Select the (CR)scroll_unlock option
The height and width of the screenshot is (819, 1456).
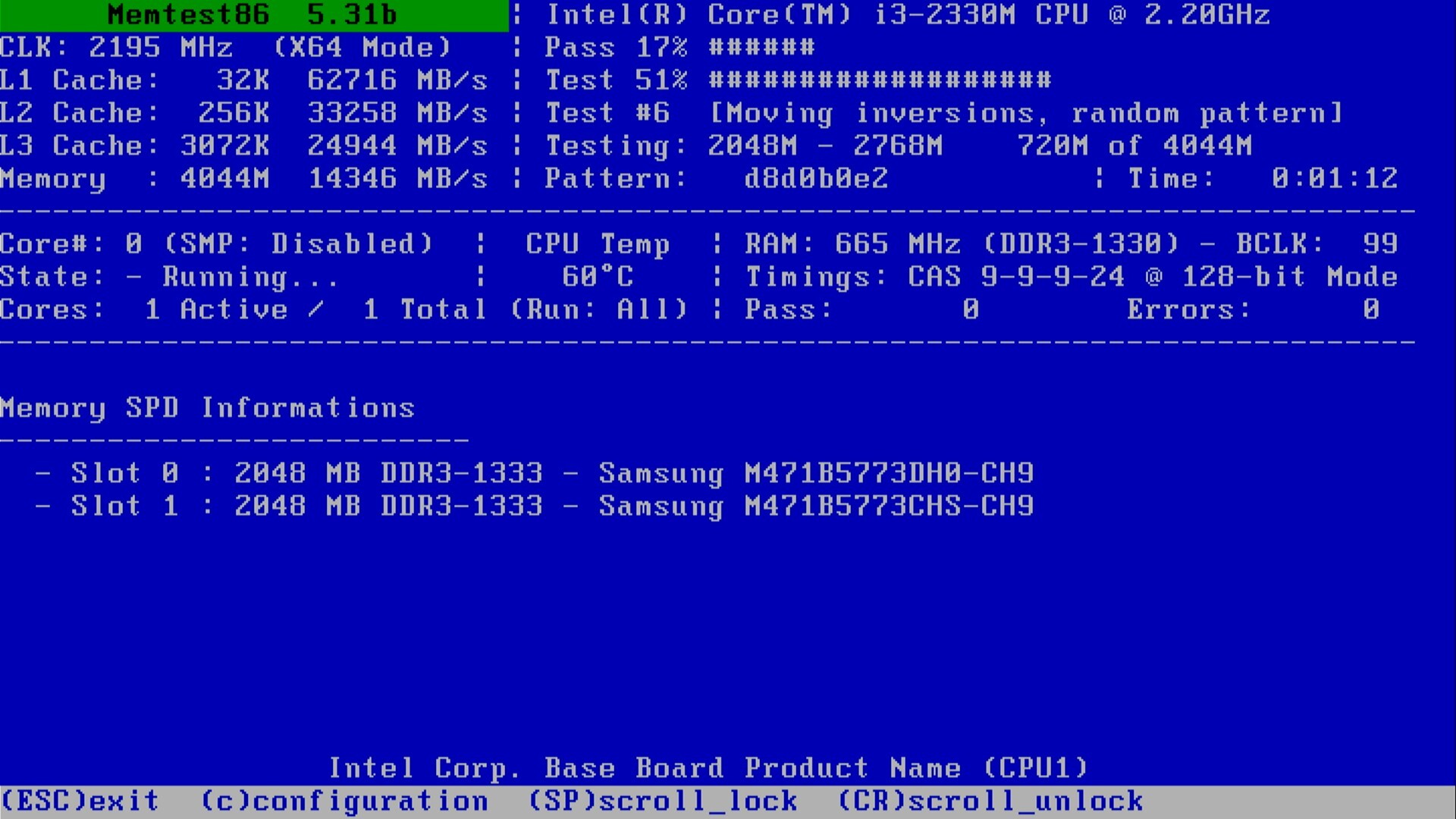[x=990, y=801]
